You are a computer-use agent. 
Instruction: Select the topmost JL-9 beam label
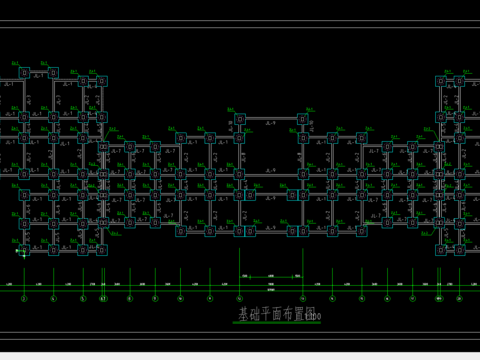270,123
